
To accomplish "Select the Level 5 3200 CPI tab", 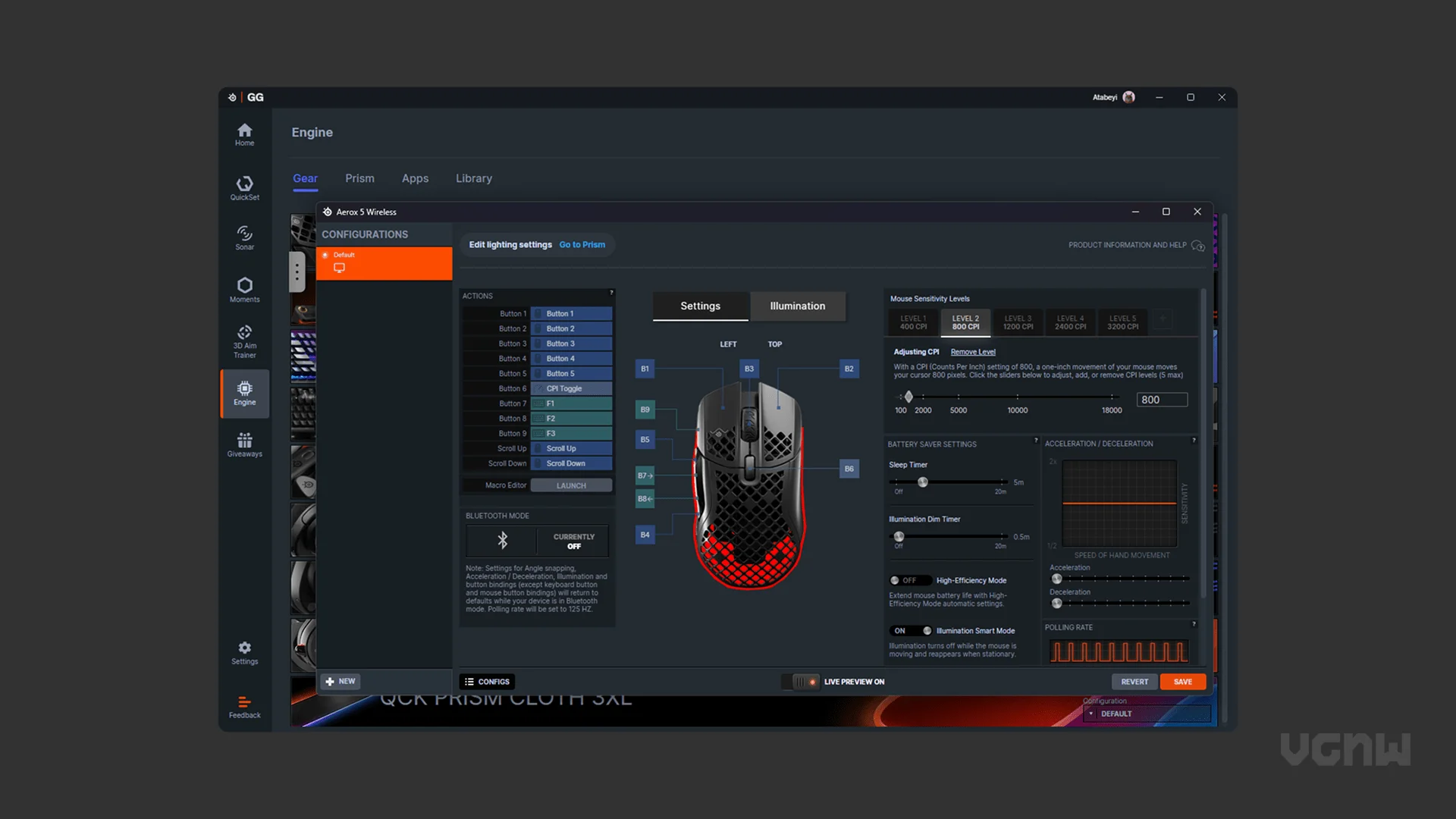I will (x=1122, y=322).
